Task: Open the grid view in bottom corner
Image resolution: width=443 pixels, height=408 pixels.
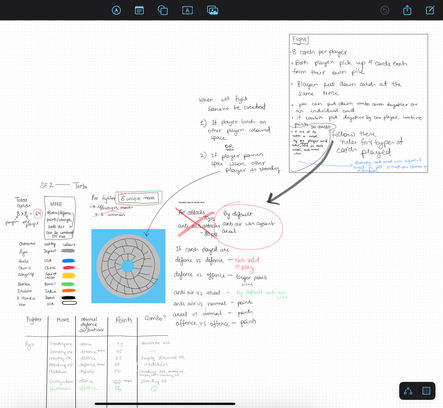Action: 426,391
